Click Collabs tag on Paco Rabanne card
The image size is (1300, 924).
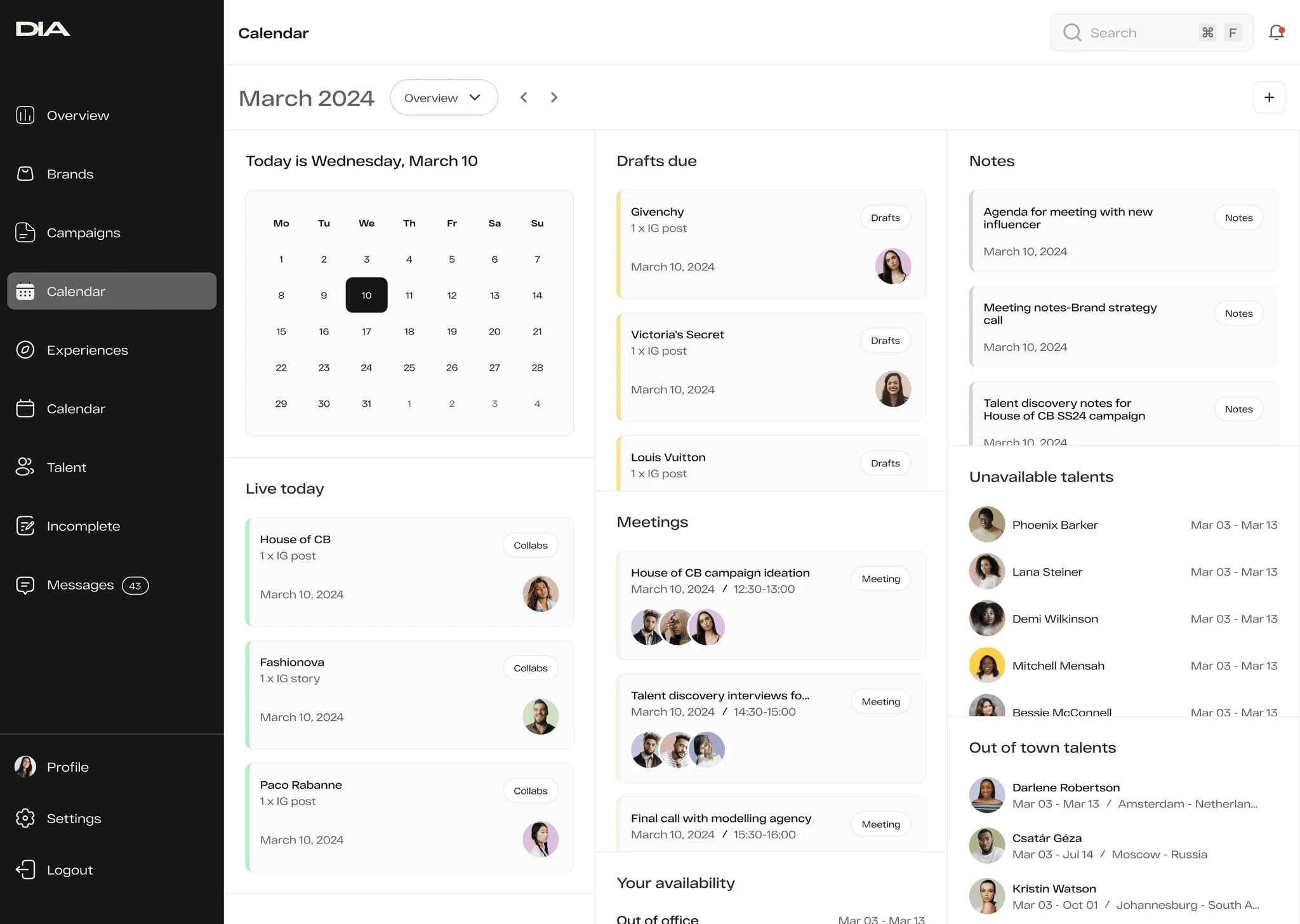(530, 791)
